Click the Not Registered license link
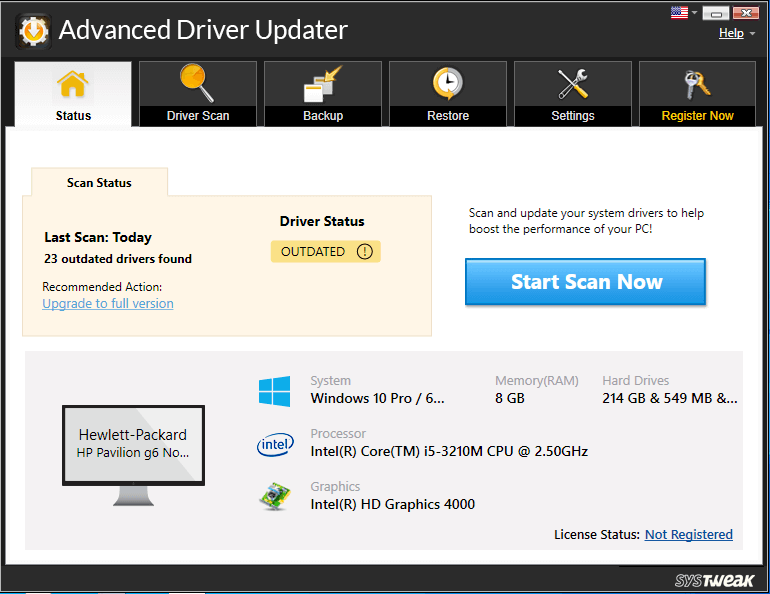The image size is (770, 594). [688, 534]
